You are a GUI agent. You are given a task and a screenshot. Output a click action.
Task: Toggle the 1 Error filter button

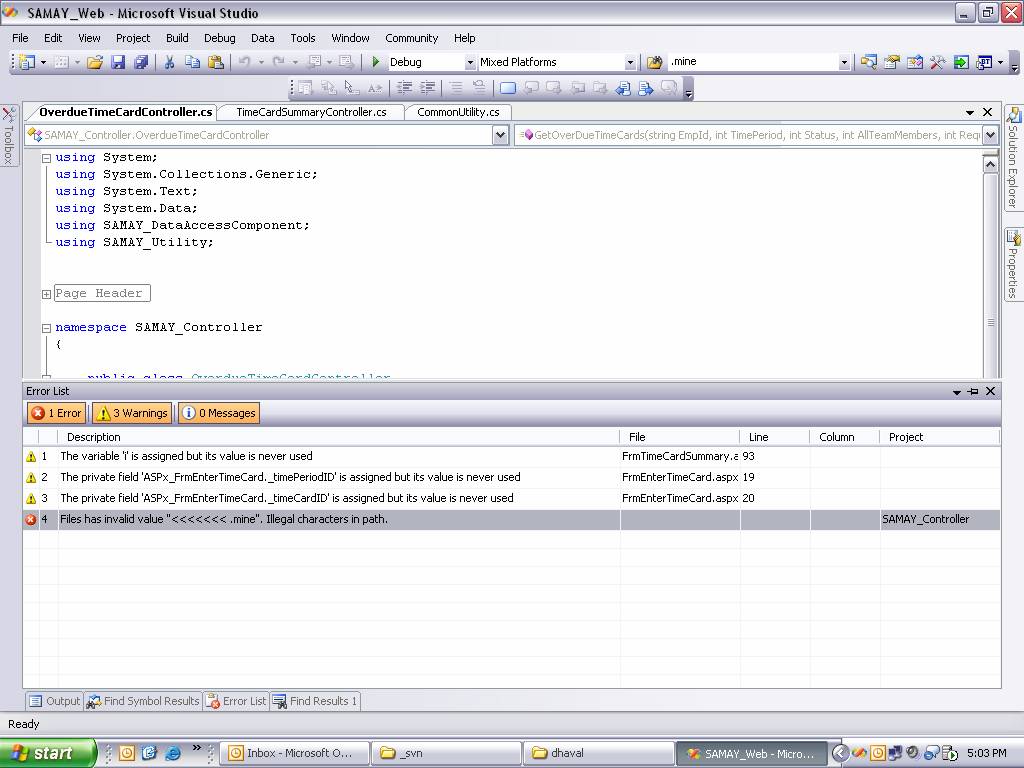tap(57, 413)
